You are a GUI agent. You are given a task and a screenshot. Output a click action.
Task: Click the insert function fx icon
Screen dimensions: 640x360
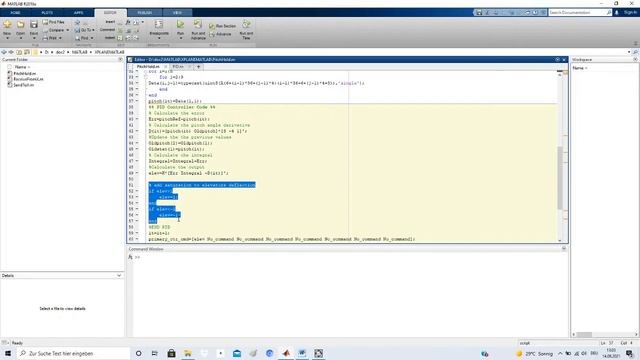(x=128, y=22)
